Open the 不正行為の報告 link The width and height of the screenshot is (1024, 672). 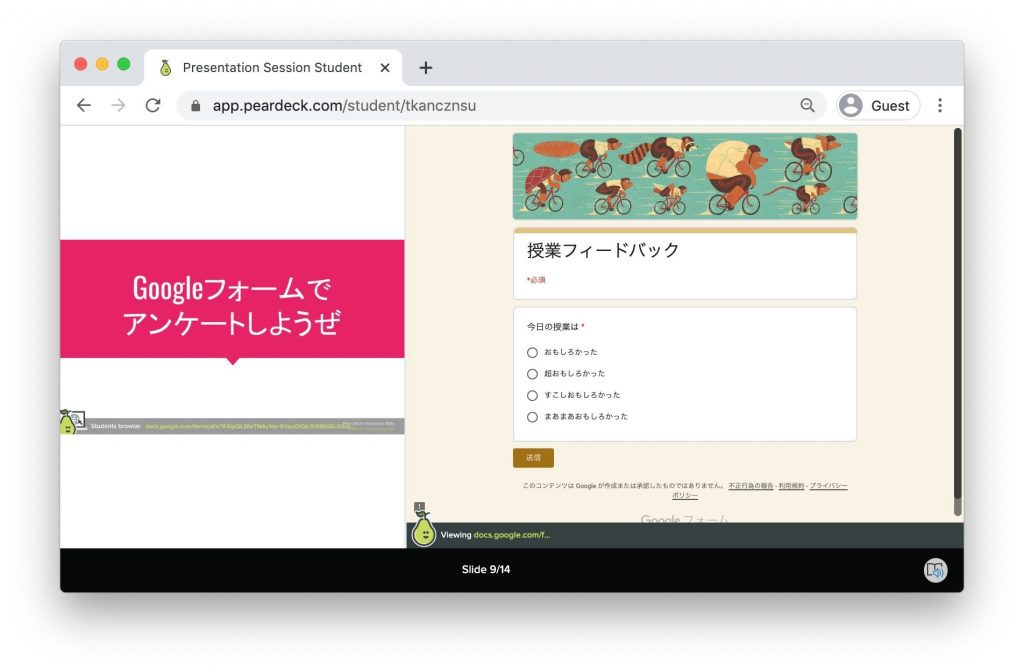tap(750, 486)
